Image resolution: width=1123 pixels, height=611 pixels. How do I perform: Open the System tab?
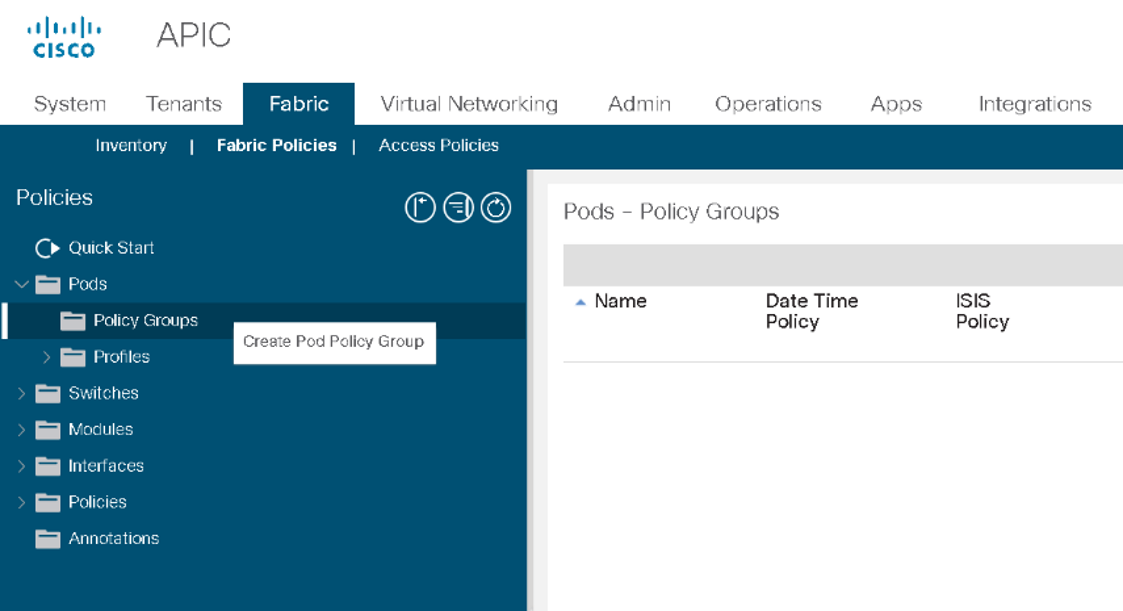pyautogui.click(x=69, y=104)
